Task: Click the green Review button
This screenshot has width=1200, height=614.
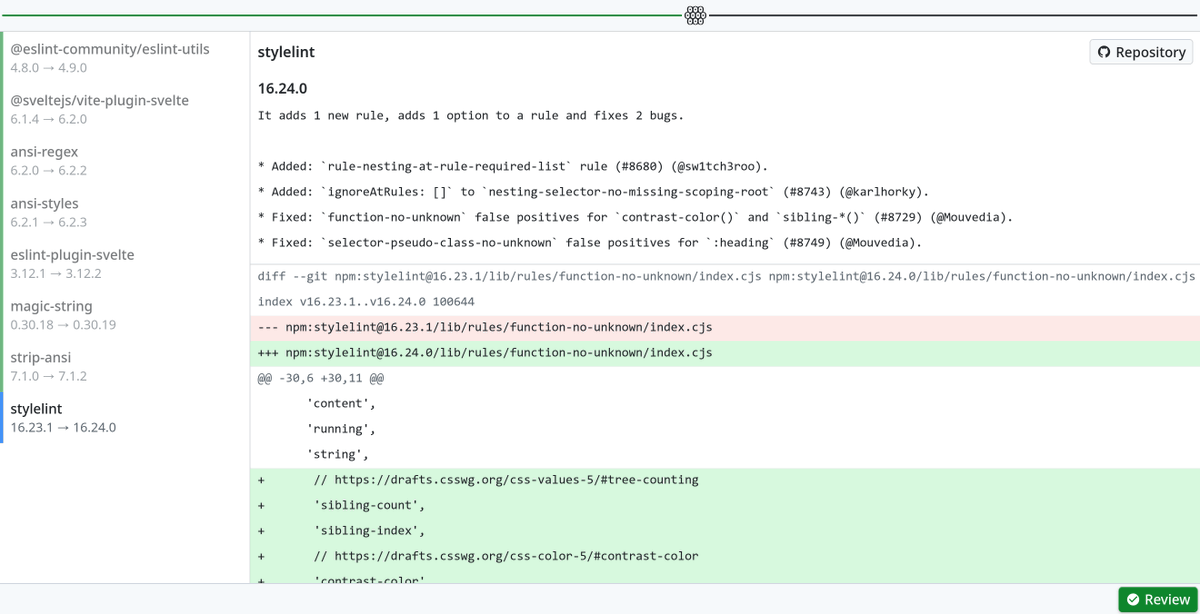Action: tap(1158, 599)
